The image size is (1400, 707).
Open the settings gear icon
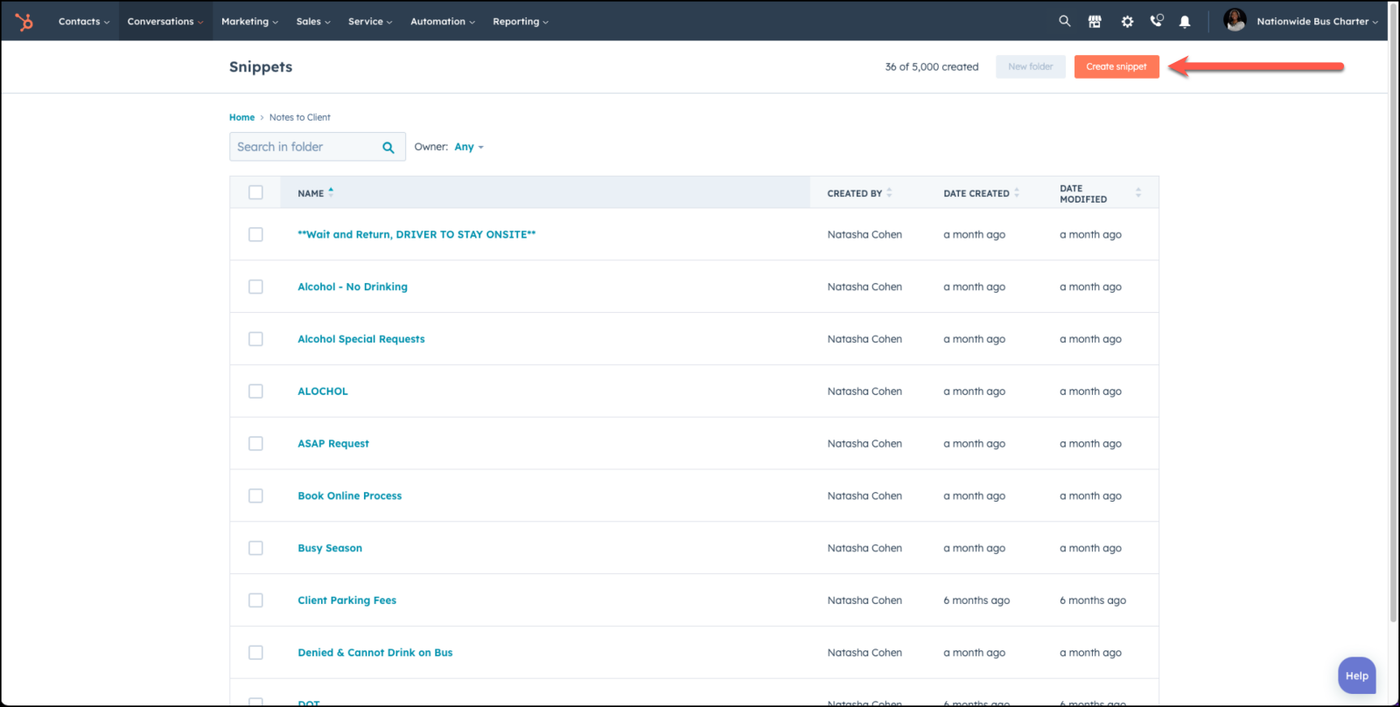1127,21
